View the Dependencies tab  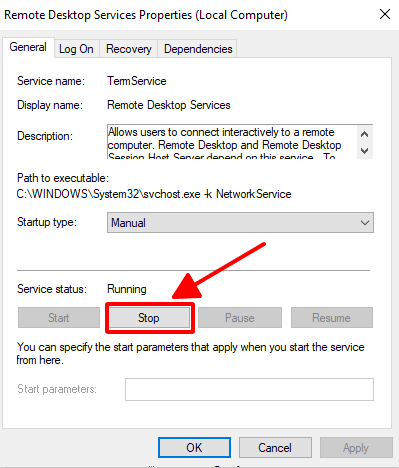click(x=198, y=49)
